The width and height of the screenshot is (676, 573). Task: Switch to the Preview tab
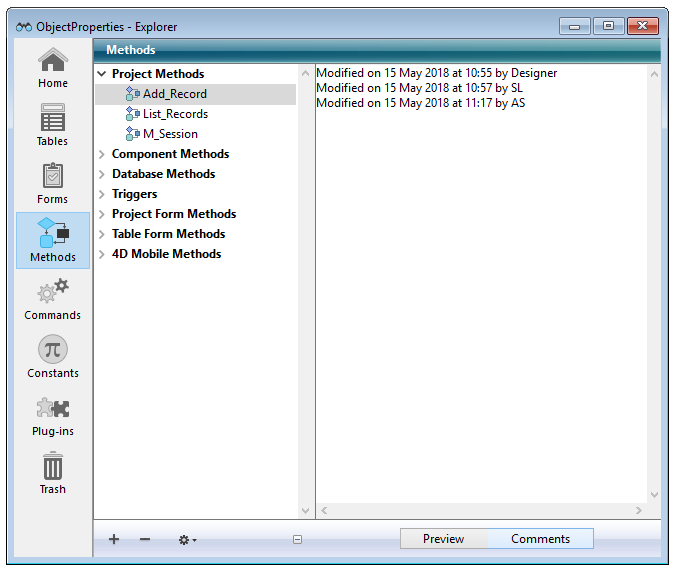tap(444, 539)
